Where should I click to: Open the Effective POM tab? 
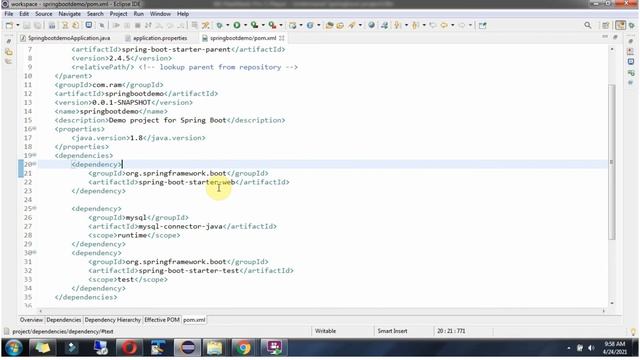162,320
